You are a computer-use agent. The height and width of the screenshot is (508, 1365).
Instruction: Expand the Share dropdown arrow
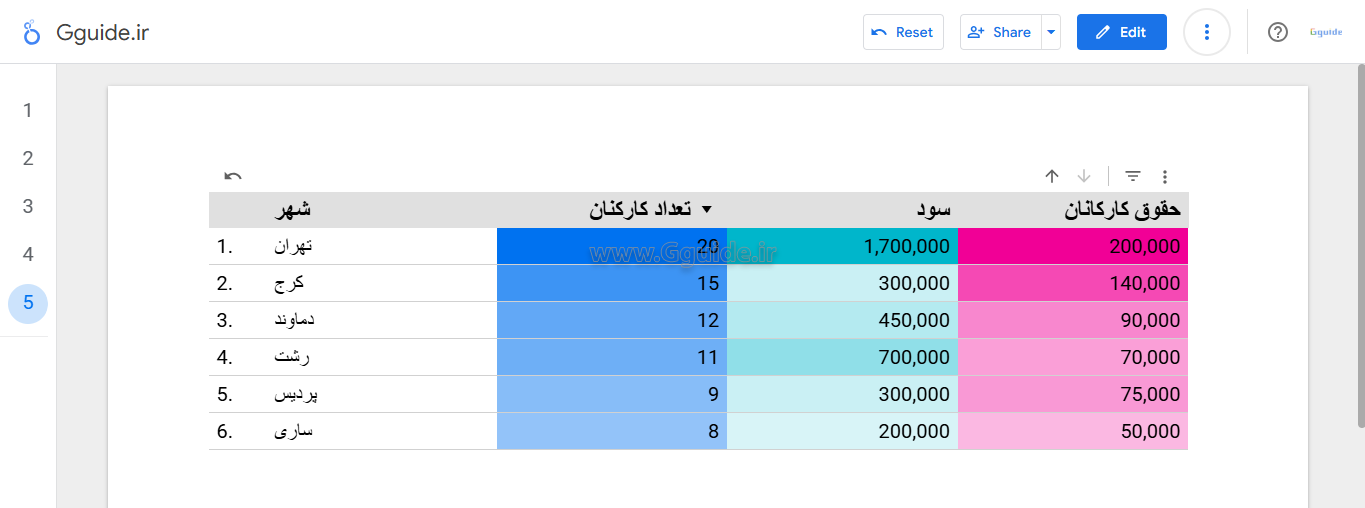coord(1050,32)
